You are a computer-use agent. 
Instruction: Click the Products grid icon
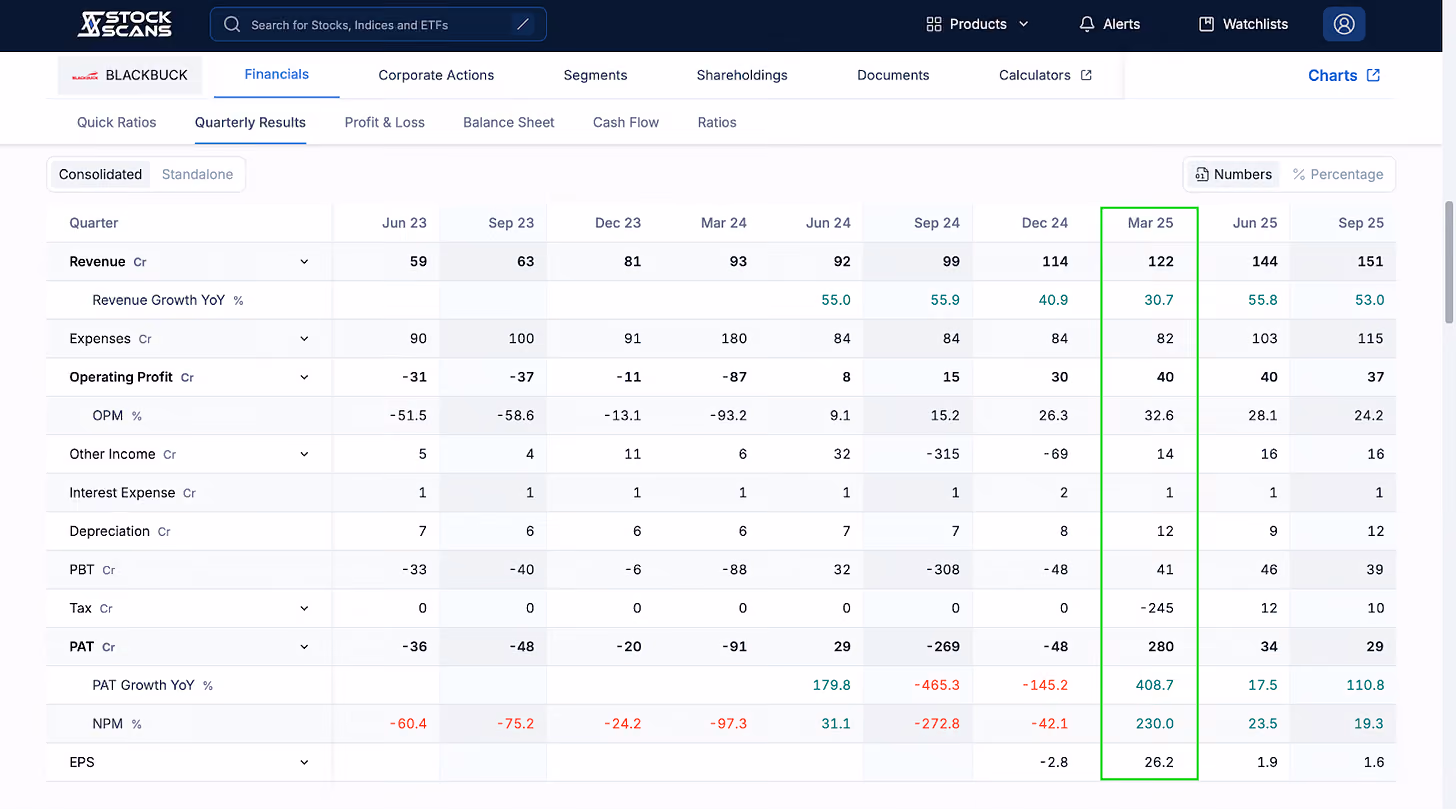[x=934, y=24]
